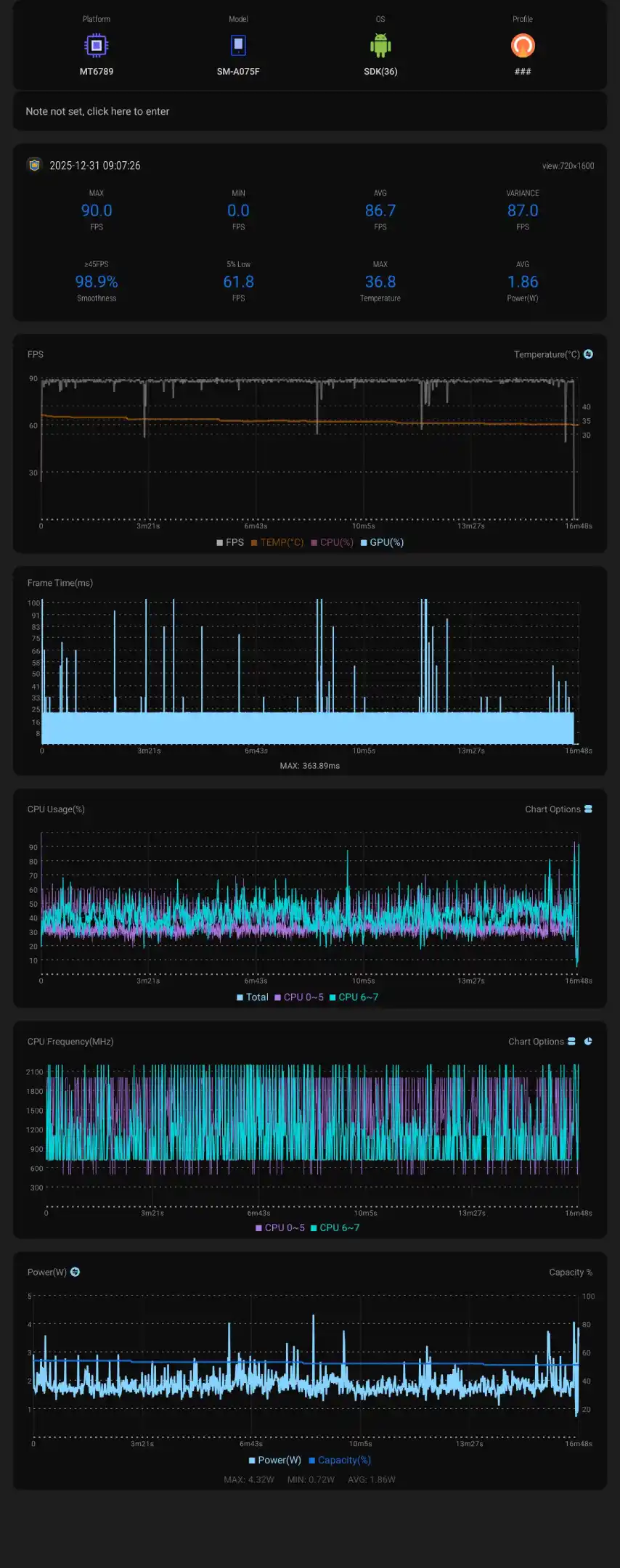This screenshot has width=620, height=1568.
Task: Hide the Total series in CPU Usage legend
Action: pos(253,997)
